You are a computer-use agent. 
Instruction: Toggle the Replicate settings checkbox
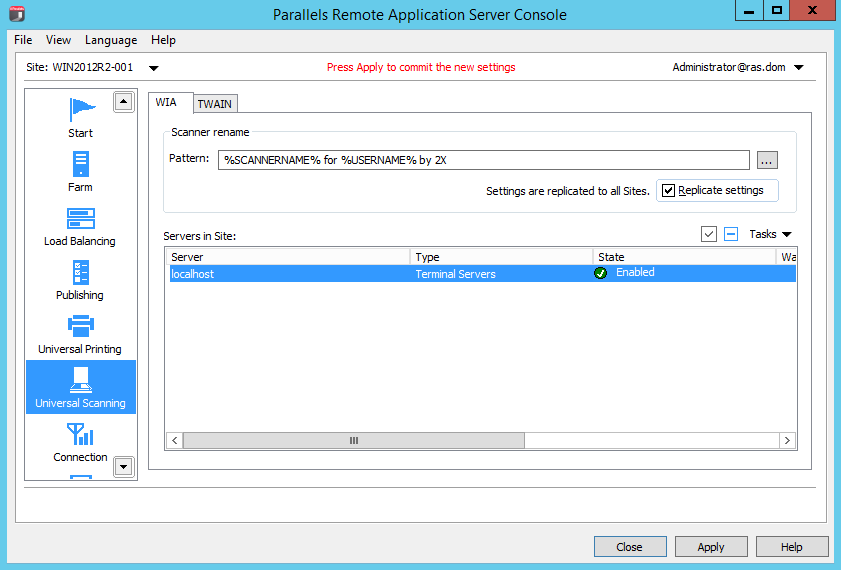[x=668, y=190]
